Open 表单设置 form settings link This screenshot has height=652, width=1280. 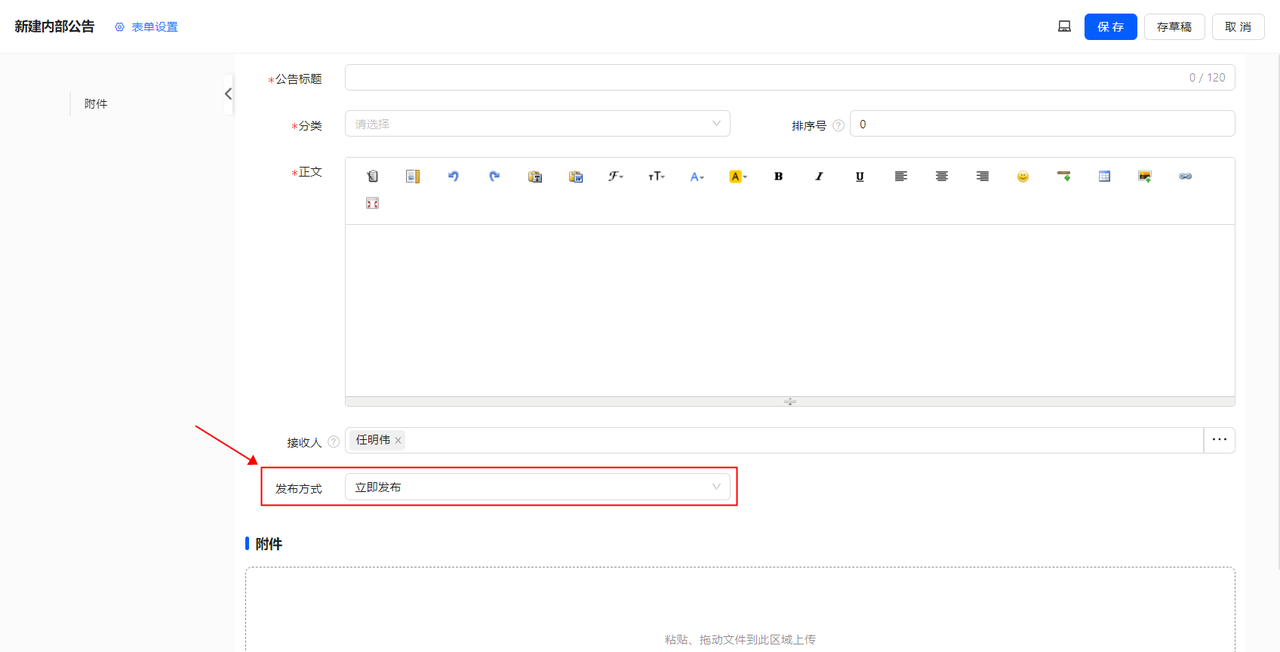tap(146, 27)
